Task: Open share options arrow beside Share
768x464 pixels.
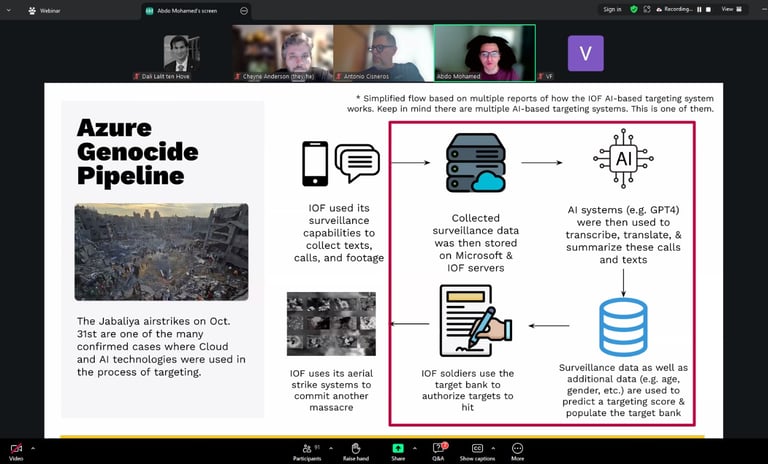Action: click(414, 448)
